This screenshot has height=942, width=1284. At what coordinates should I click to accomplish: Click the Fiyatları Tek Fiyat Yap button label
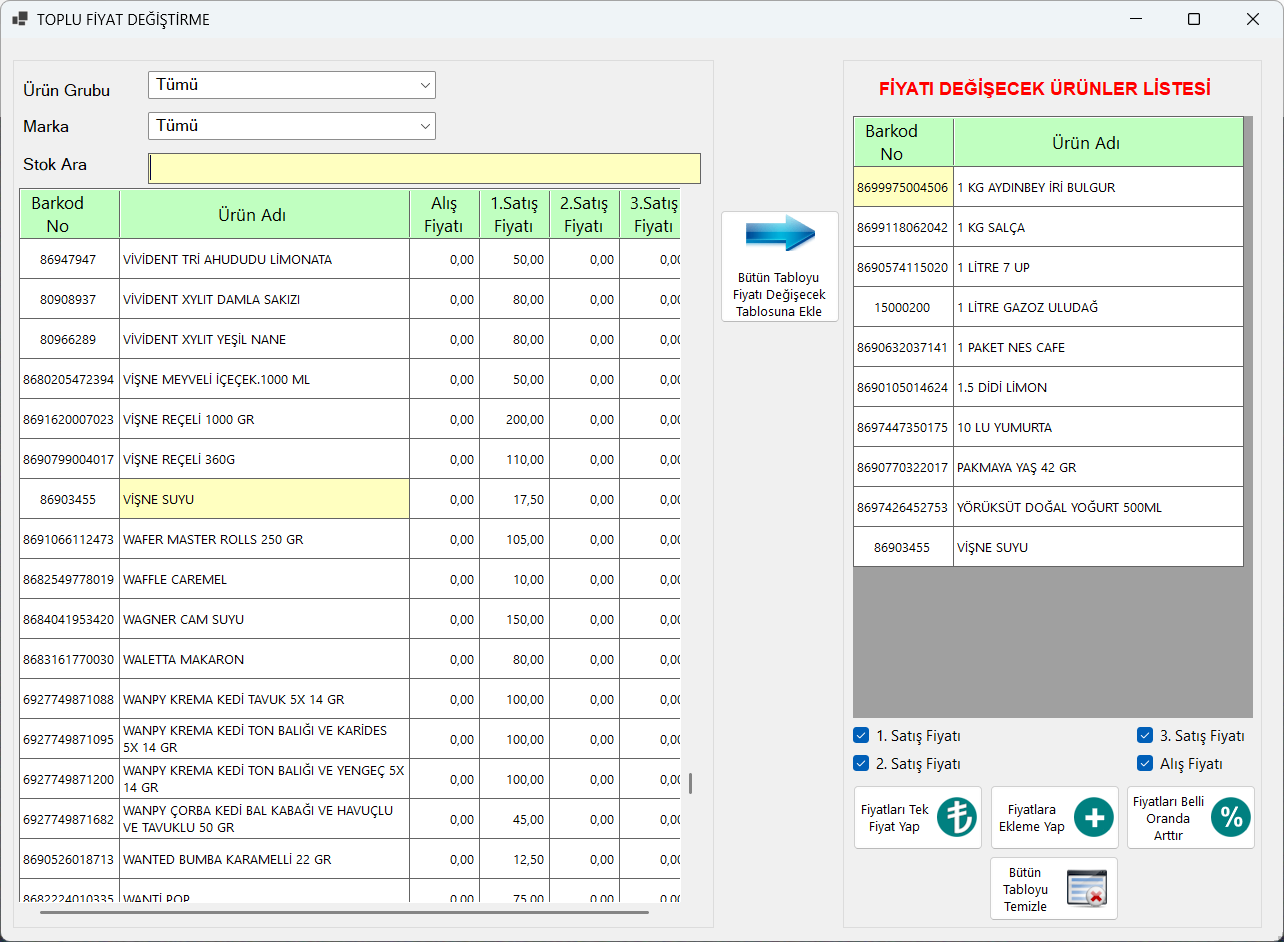tap(895, 818)
